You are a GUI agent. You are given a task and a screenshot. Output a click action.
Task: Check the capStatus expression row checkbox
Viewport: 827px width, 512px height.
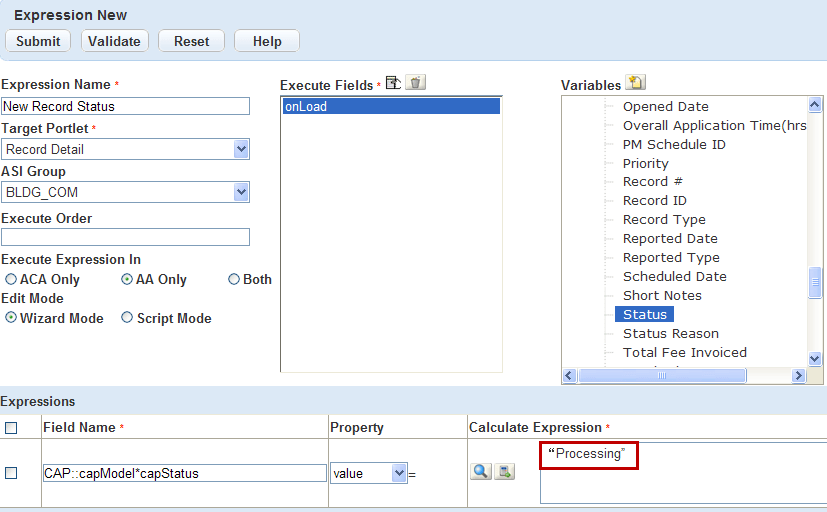[11, 473]
